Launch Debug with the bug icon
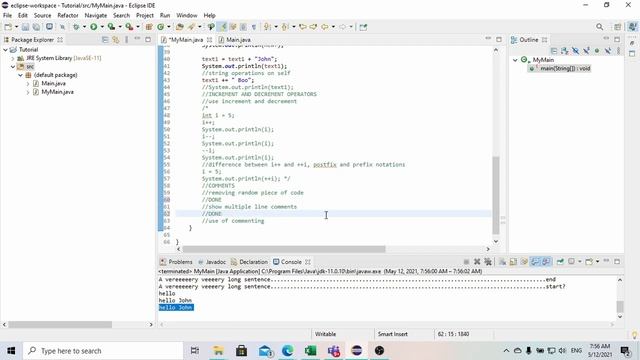The height and width of the screenshot is (360, 640). (x=76, y=27)
